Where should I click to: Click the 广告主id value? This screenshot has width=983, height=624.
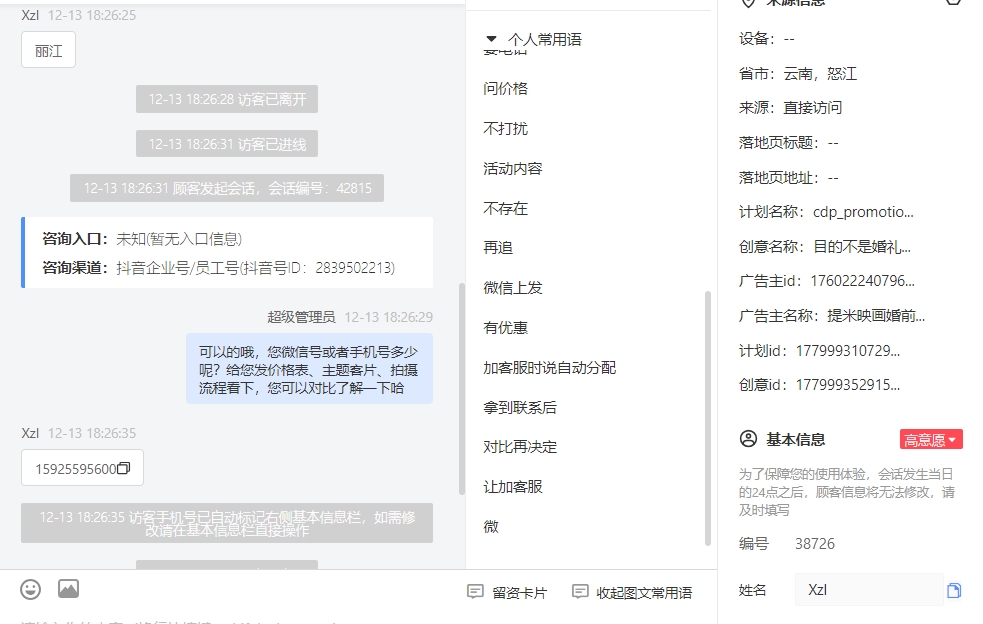point(863,281)
